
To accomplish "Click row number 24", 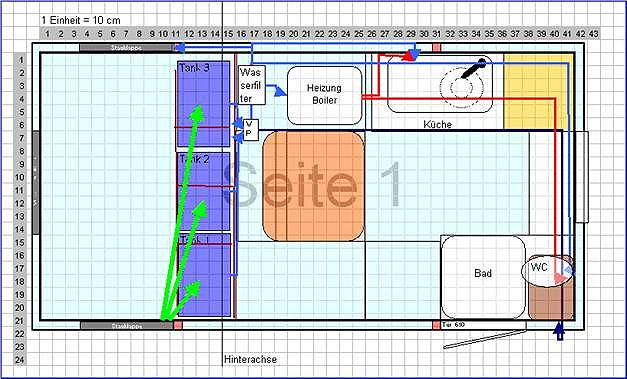I will [x=20, y=360].
